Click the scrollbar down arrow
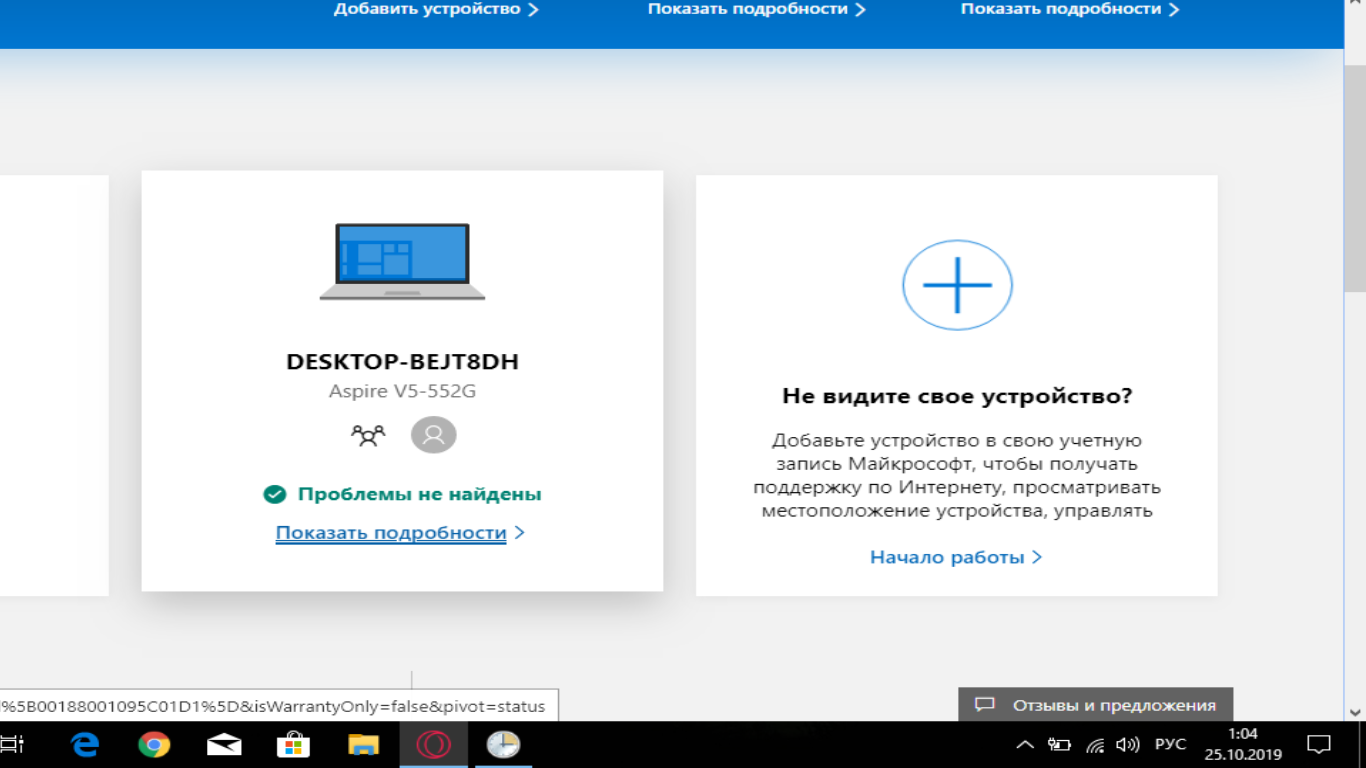 1354,711
